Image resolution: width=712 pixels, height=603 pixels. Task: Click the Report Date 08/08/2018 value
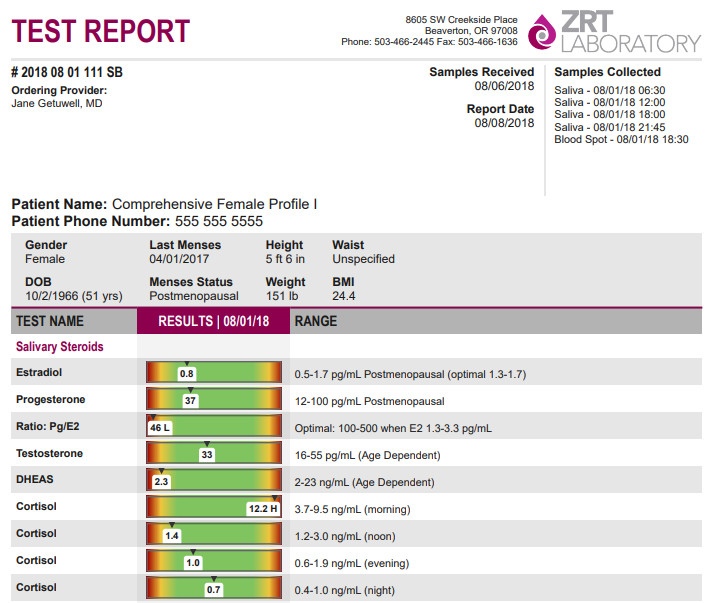[x=504, y=124]
